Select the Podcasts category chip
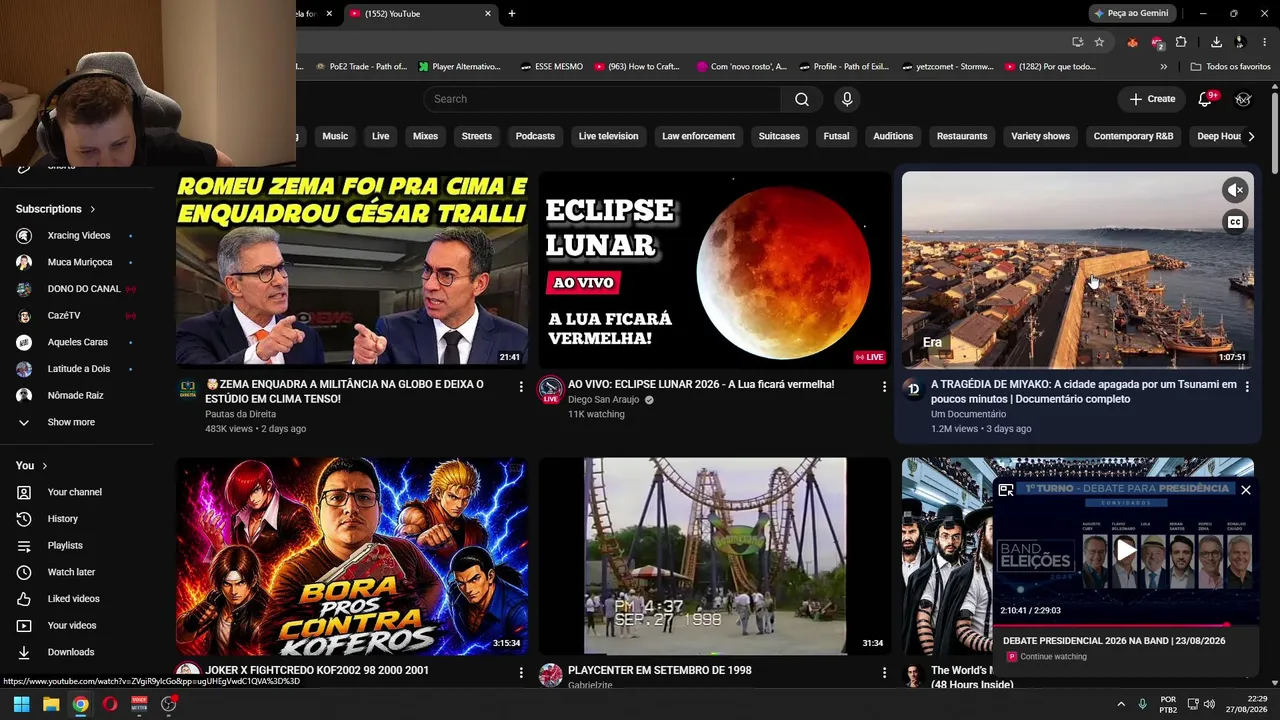The image size is (1280, 720). point(535,136)
